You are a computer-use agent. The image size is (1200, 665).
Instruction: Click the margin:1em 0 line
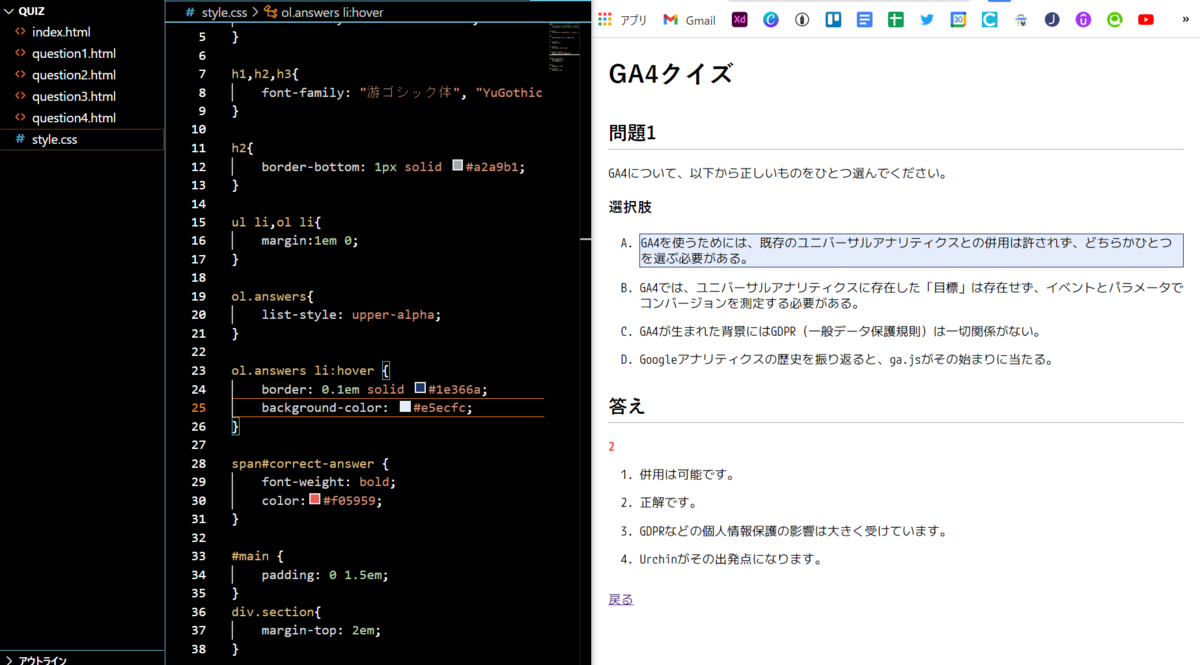pos(309,240)
